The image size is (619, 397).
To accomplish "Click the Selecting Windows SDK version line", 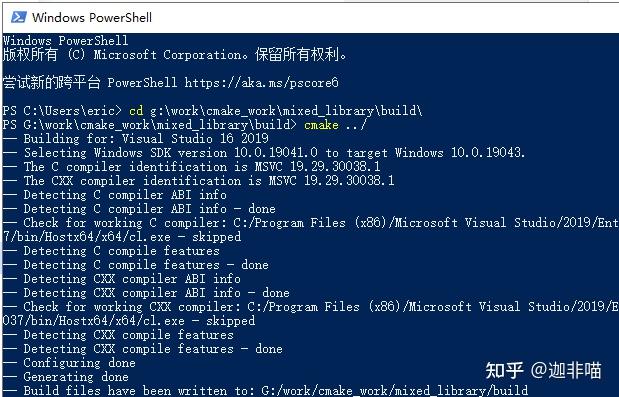I will (x=264, y=152).
